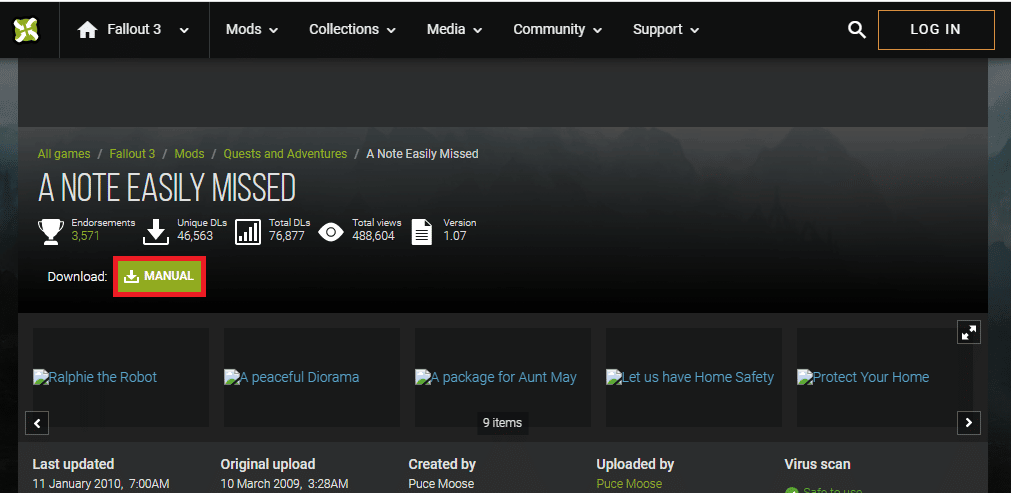Open the Community menu

click(558, 30)
